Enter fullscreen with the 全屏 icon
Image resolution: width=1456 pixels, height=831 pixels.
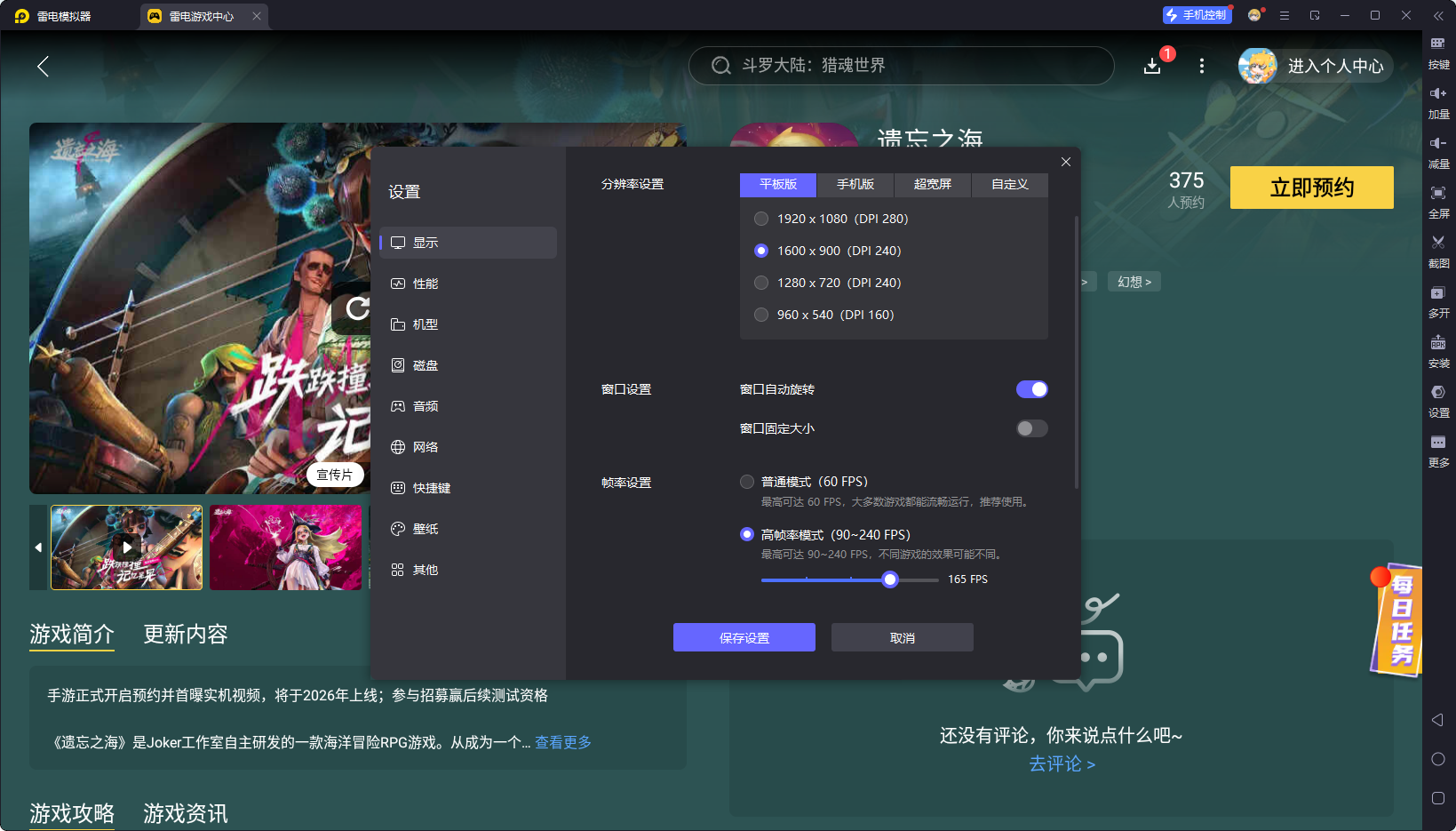(1438, 202)
